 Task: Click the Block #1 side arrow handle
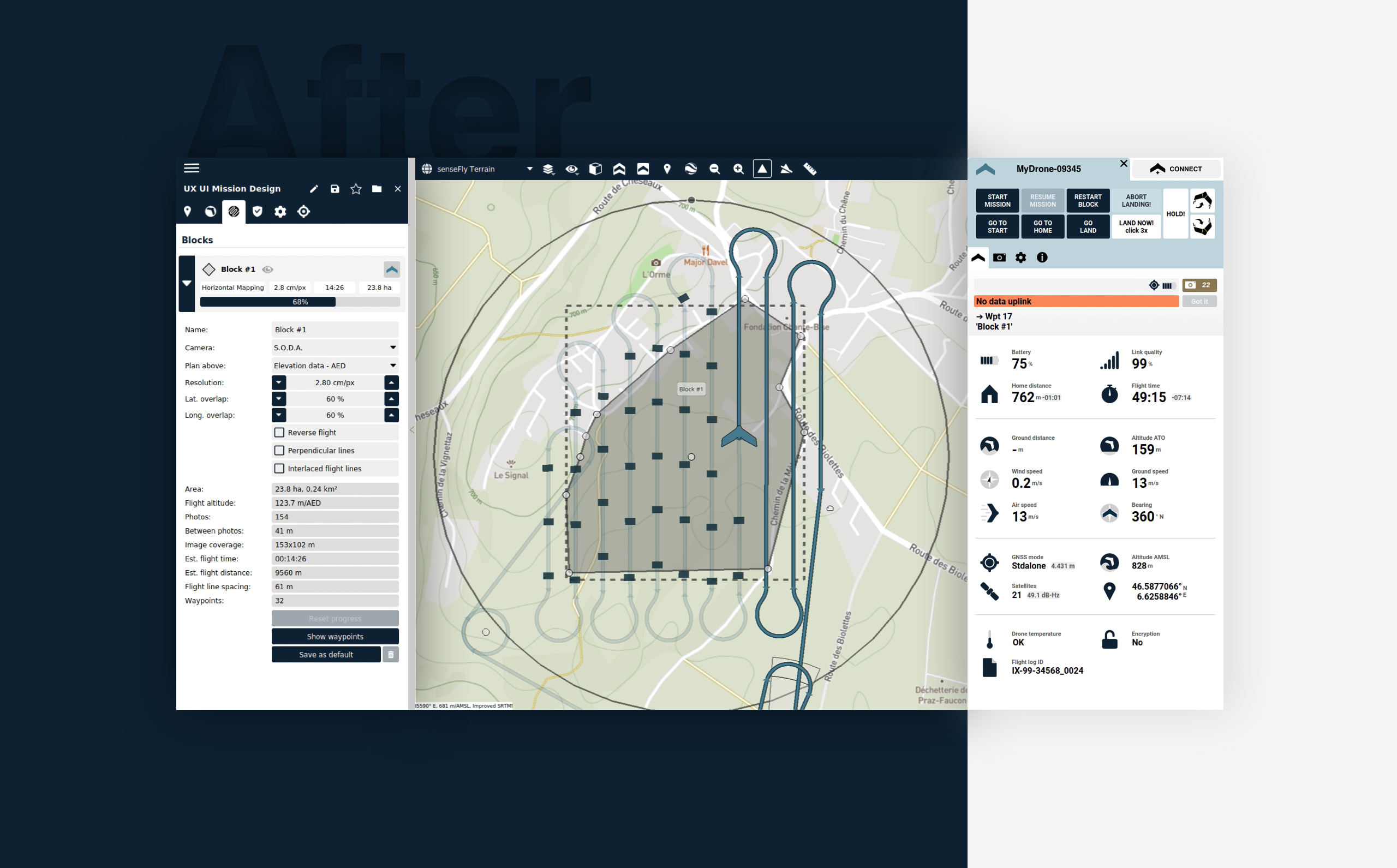[187, 284]
